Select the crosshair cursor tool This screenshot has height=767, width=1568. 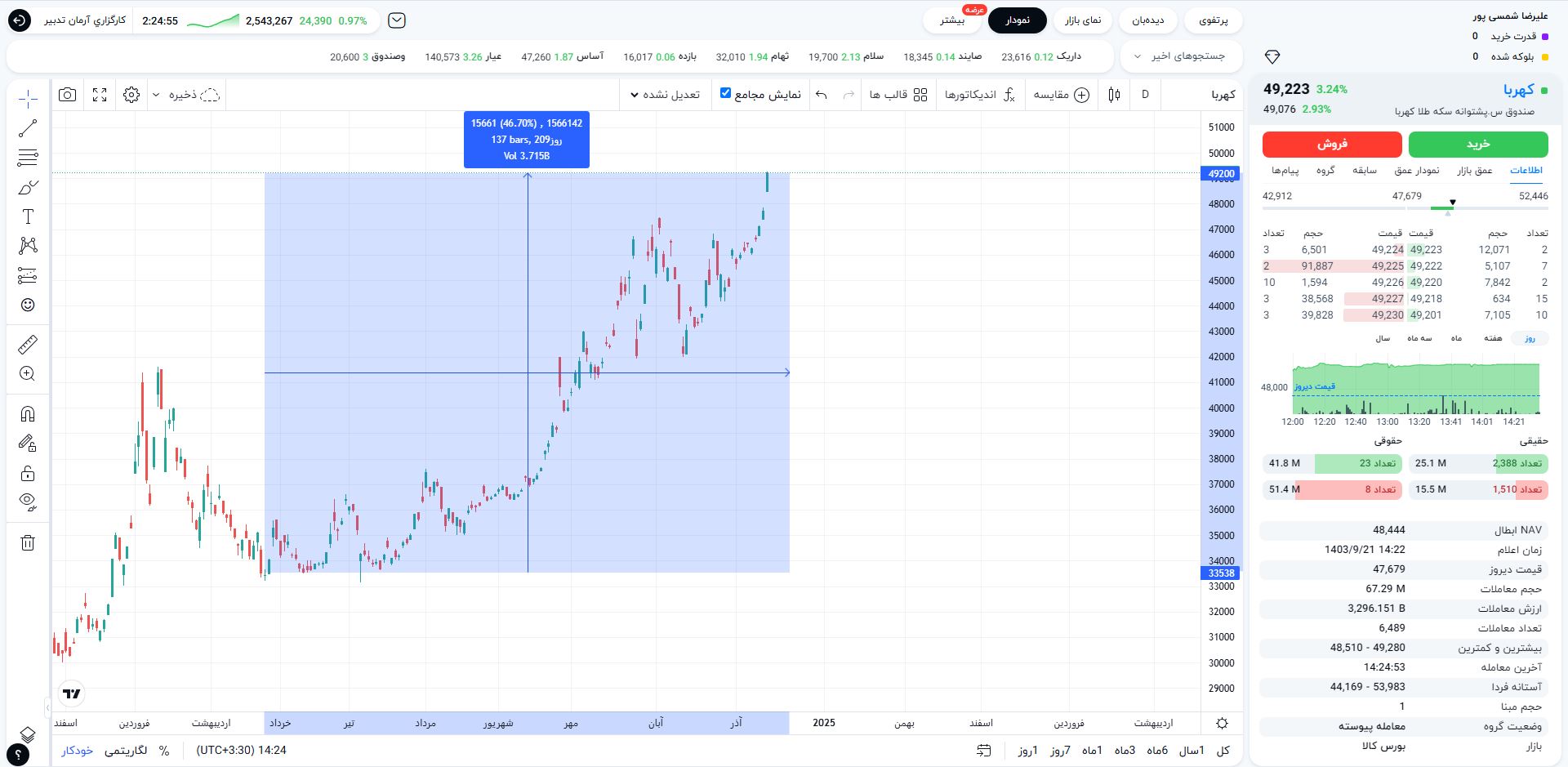(28, 99)
